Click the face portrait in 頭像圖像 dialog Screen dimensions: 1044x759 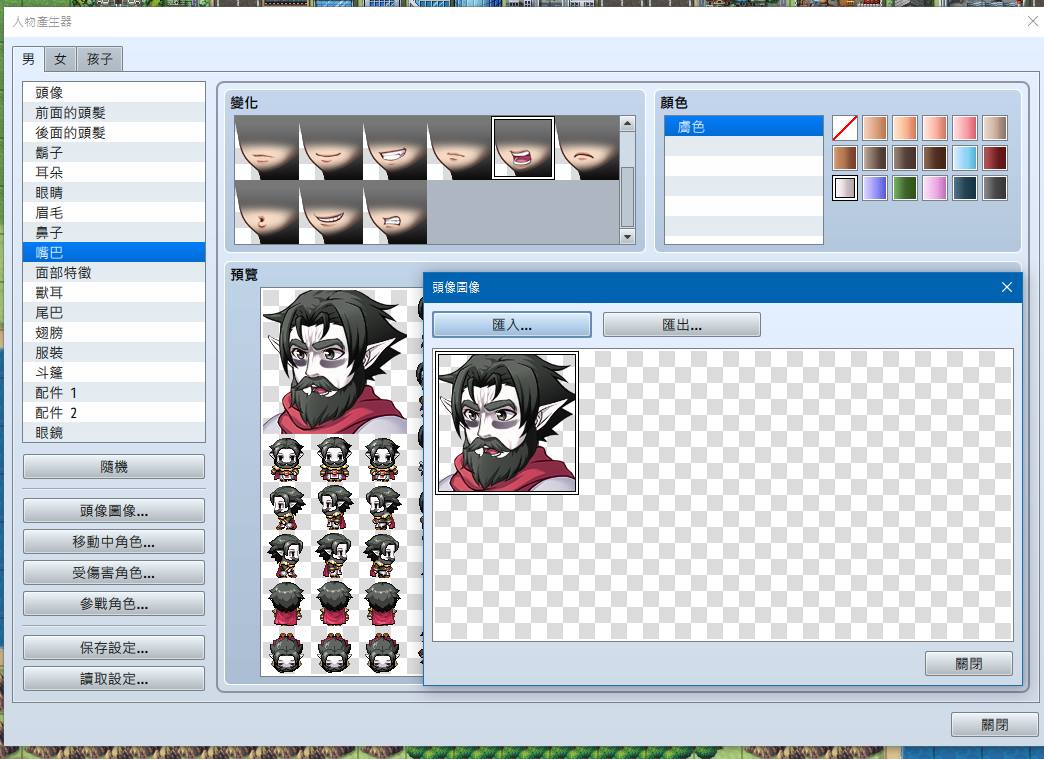click(507, 423)
